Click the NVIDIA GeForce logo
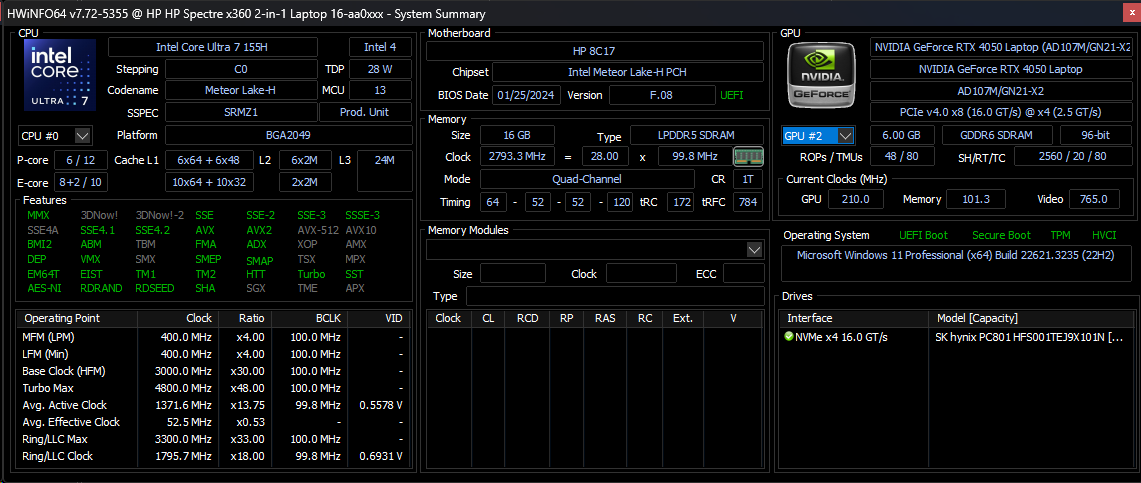Screen dimensions: 1141x483 pyautogui.click(x=822, y=74)
